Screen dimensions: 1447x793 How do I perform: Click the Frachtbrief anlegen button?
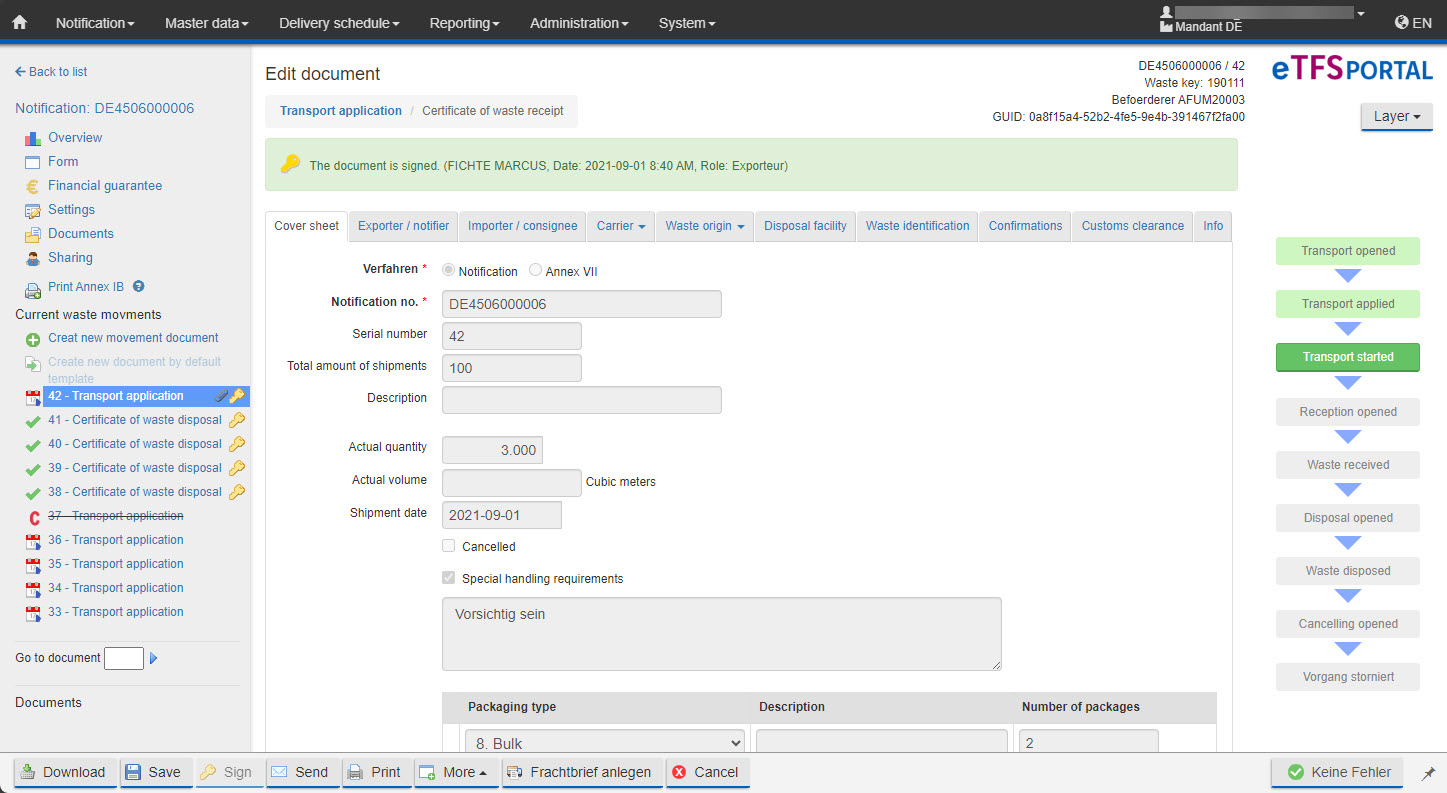[581, 772]
